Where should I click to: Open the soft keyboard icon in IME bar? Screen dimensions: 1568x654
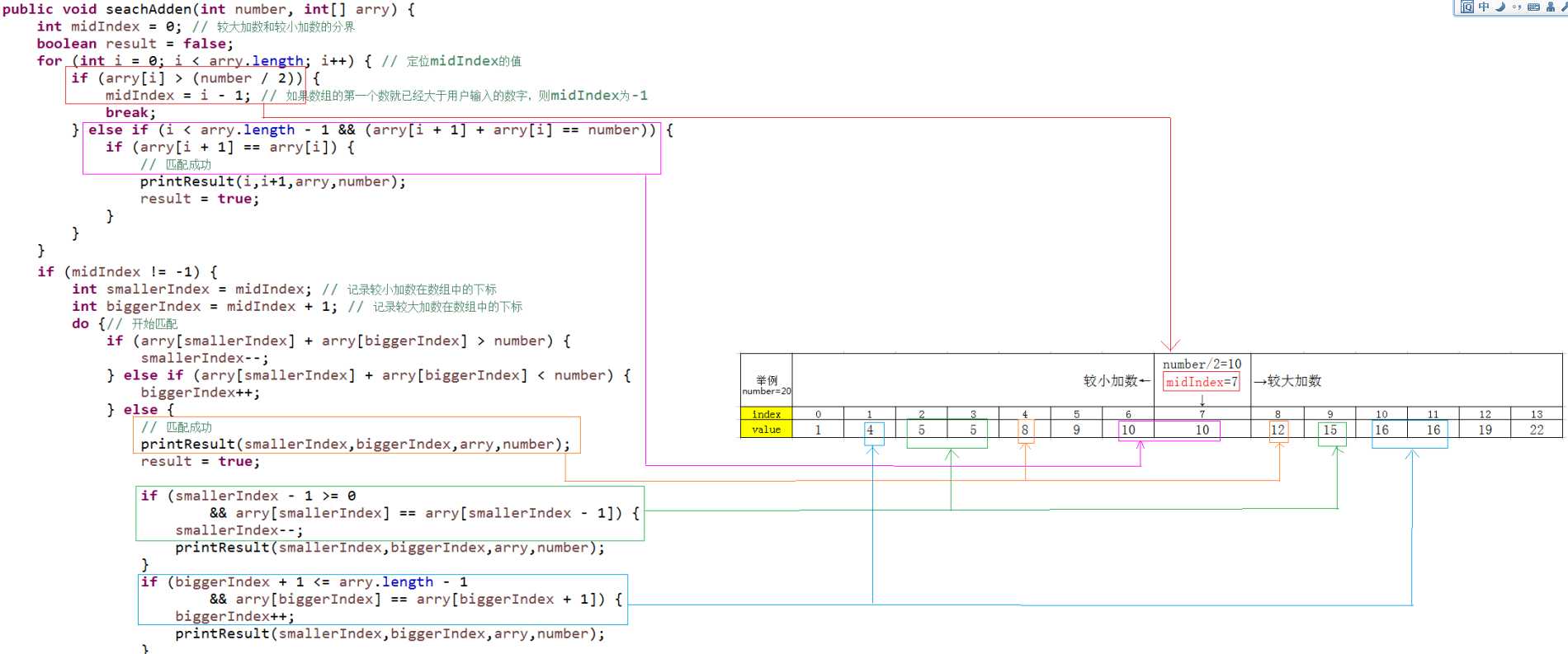(1533, 7)
